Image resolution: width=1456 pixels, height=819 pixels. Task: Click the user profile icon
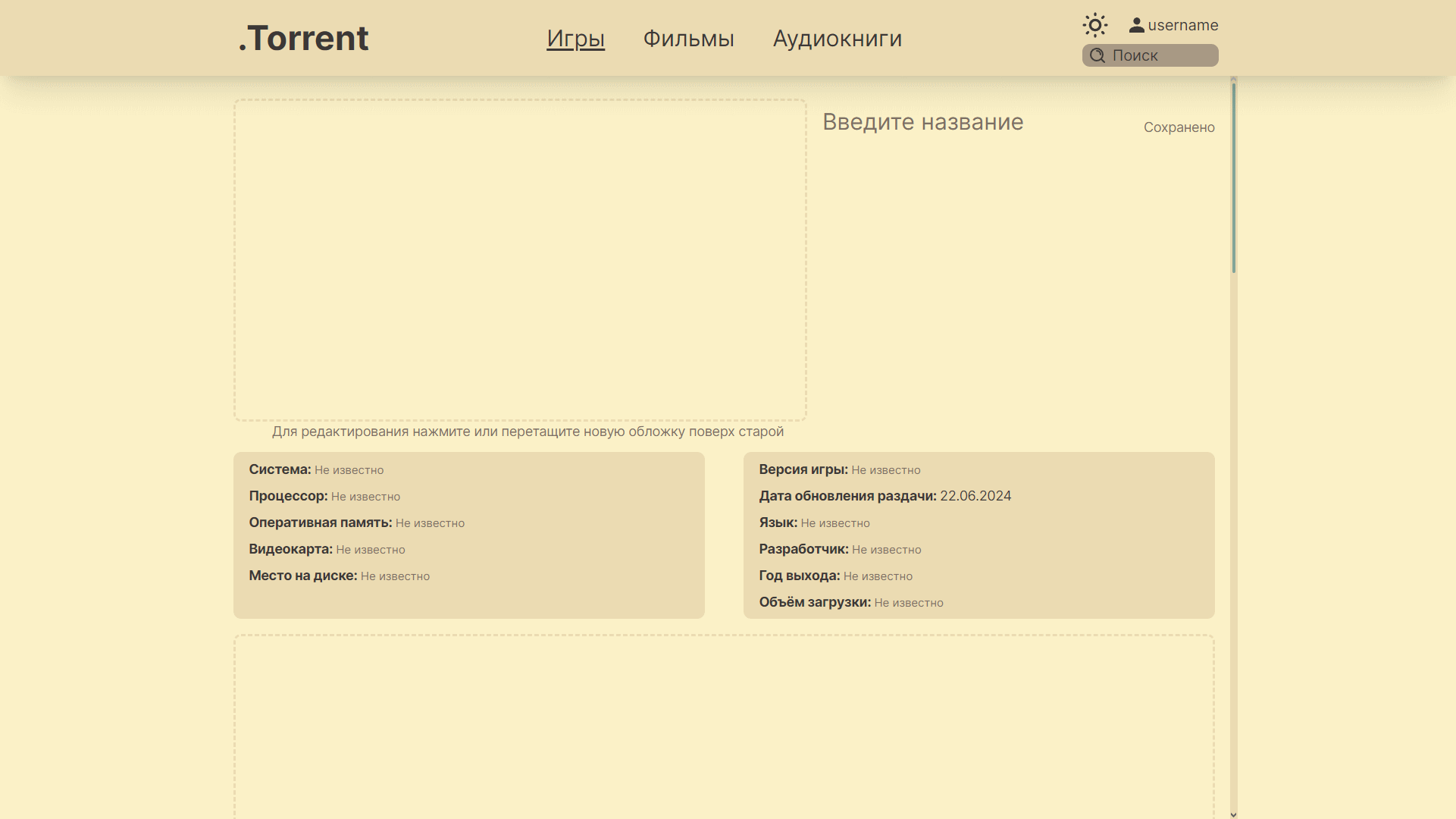pos(1136,25)
